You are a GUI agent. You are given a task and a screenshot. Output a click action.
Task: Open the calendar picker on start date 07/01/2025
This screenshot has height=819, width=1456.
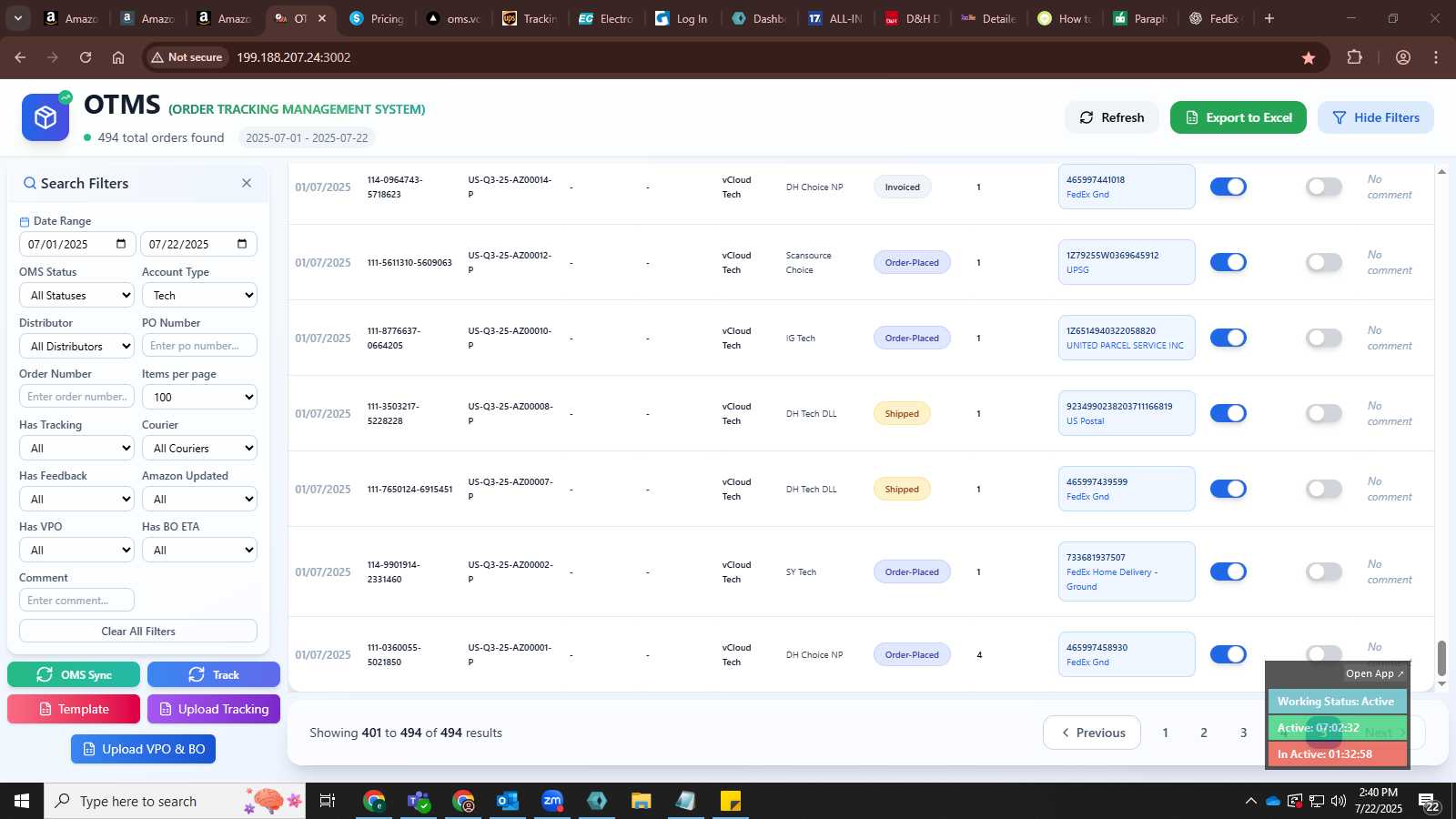point(121,244)
